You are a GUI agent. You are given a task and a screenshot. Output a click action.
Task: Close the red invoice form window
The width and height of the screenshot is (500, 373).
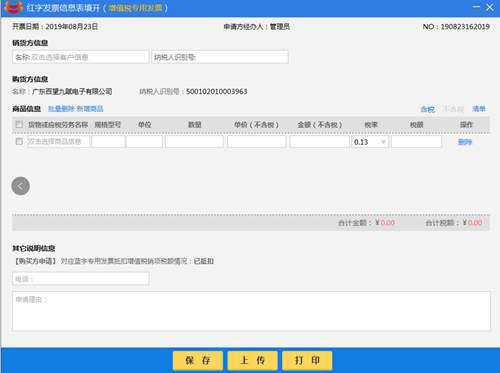point(490,7)
